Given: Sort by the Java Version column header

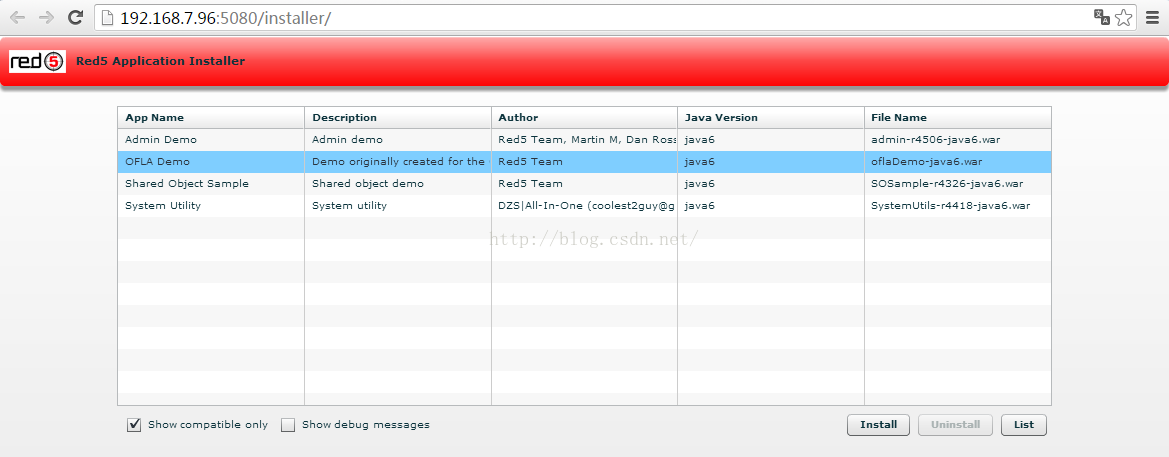Looking at the screenshot, I should (771, 118).
